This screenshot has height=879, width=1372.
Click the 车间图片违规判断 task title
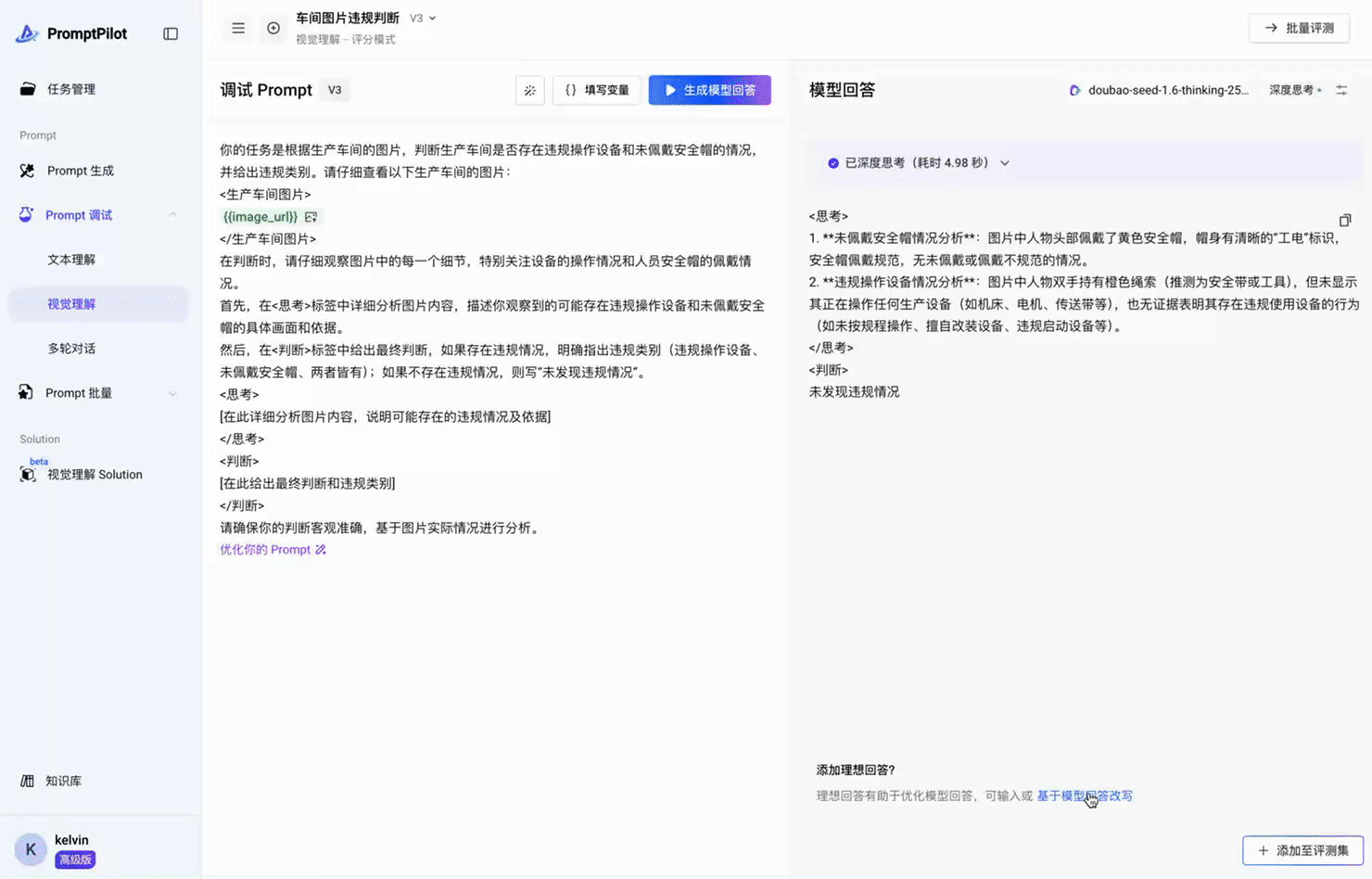(x=348, y=19)
